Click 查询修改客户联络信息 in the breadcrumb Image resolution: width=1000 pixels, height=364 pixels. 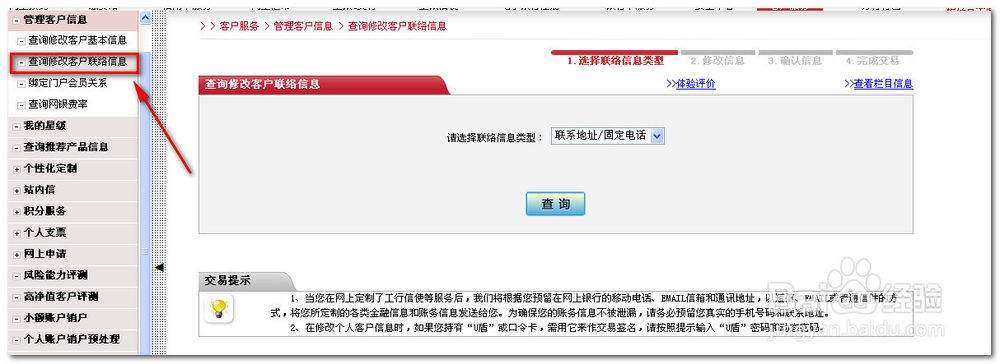click(x=397, y=27)
